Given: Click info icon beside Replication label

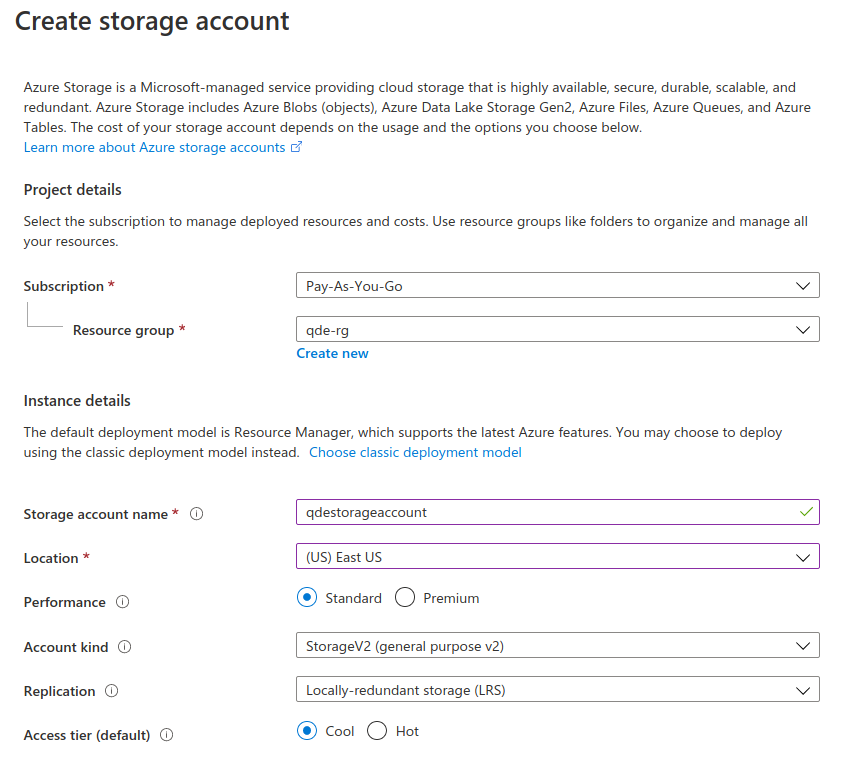Looking at the screenshot, I should click(112, 691).
